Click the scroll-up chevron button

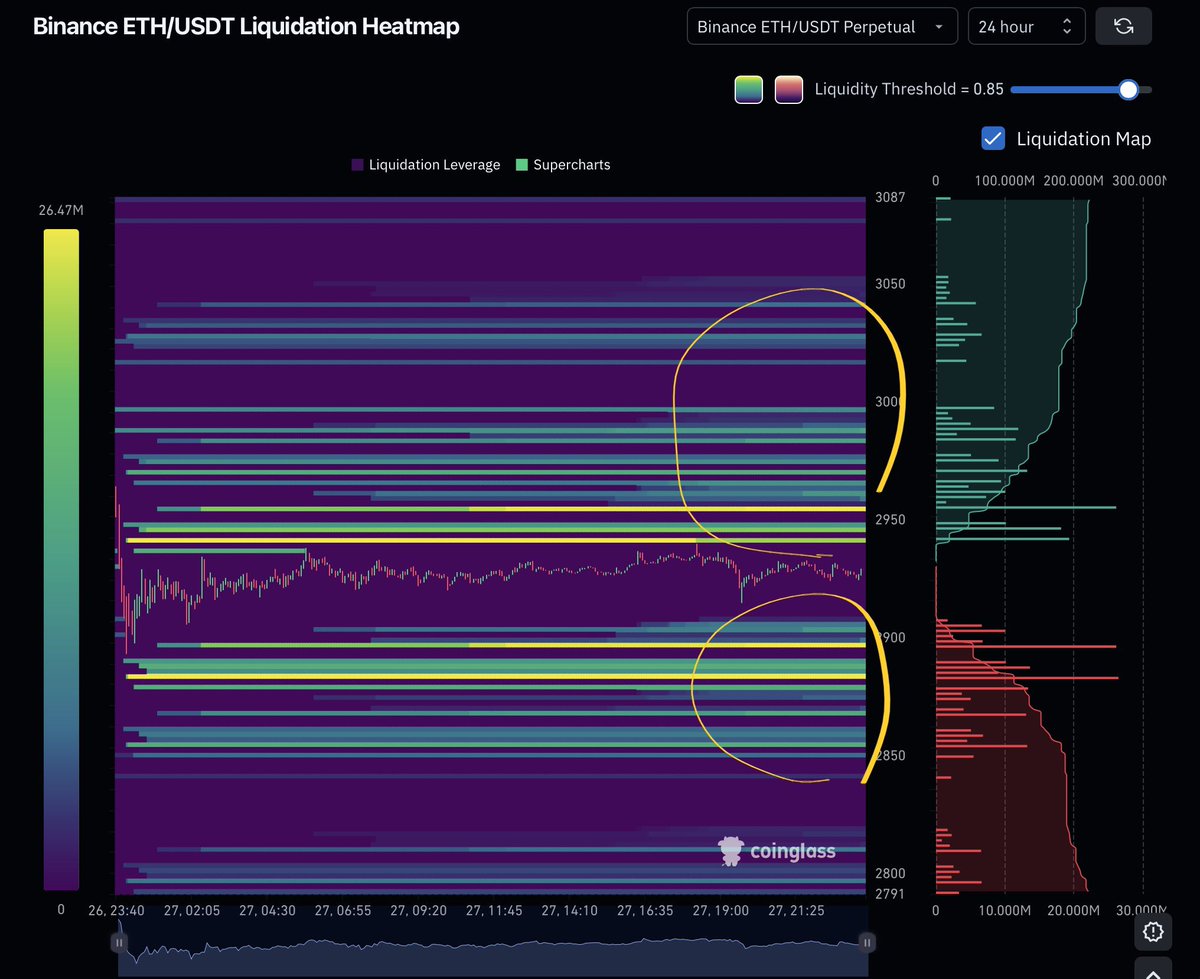[1153, 970]
